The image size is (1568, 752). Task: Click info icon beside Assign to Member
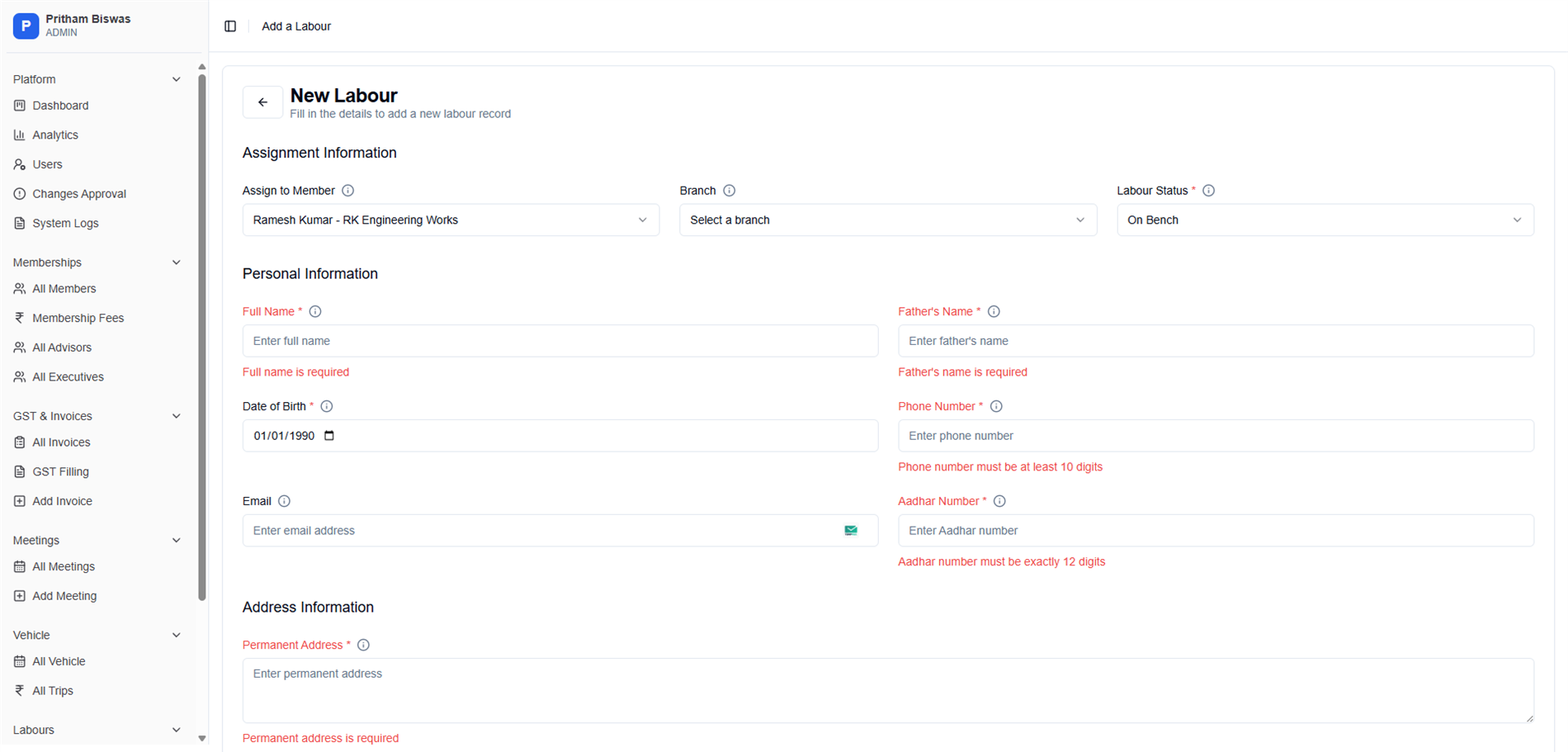click(x=348, y=191)
